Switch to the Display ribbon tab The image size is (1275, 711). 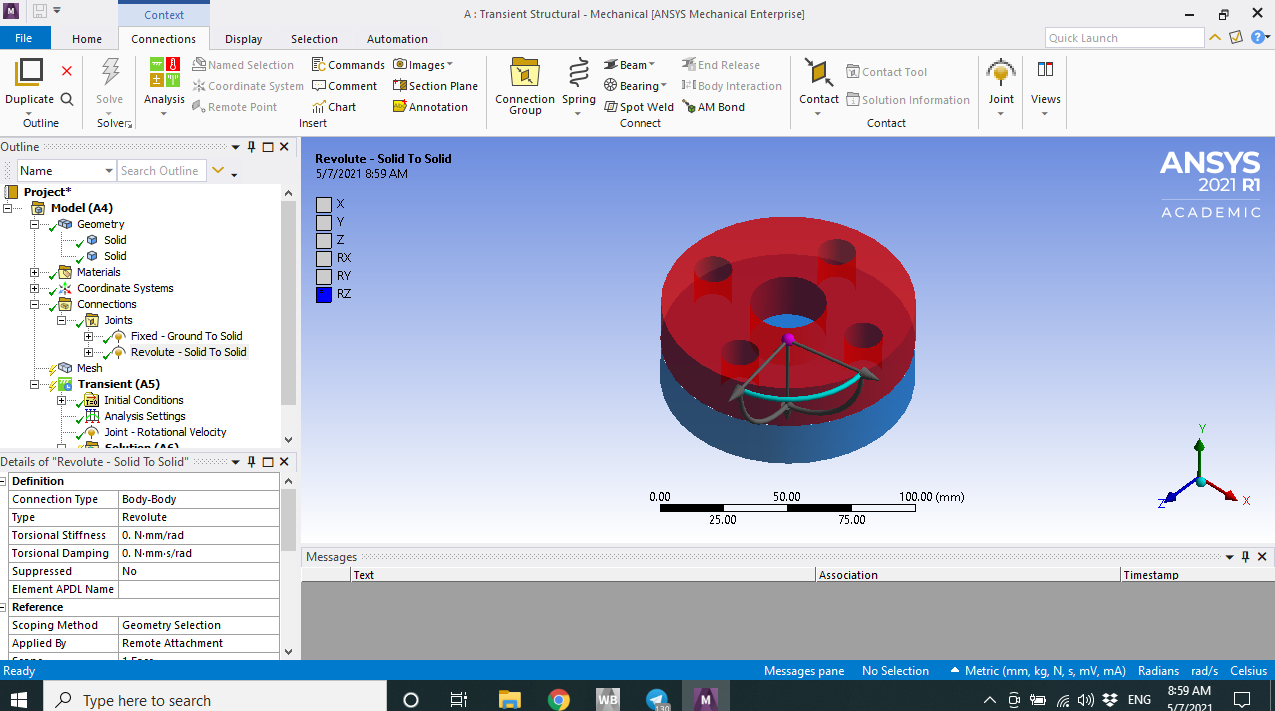coord(243,39)
